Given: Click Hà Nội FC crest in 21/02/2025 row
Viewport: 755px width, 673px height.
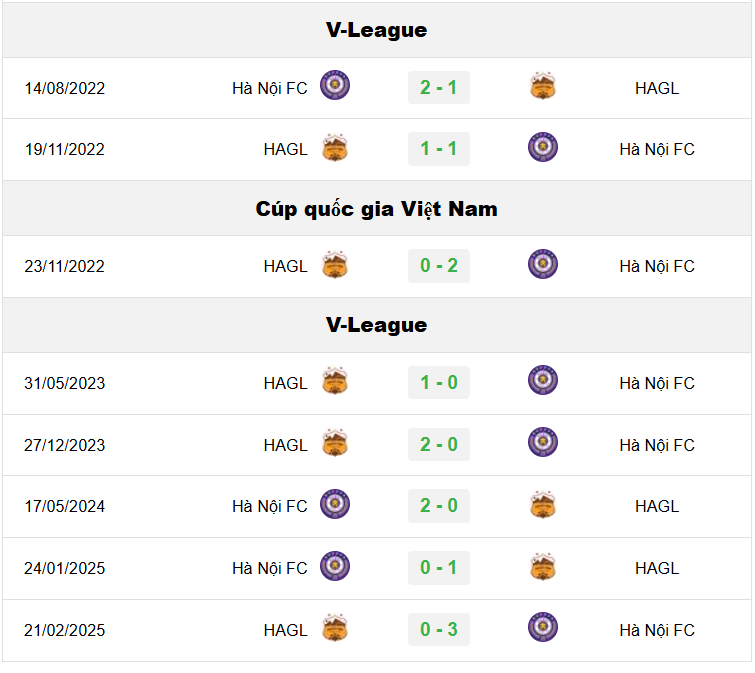Looking at the screenshot, I should point(543,628).
